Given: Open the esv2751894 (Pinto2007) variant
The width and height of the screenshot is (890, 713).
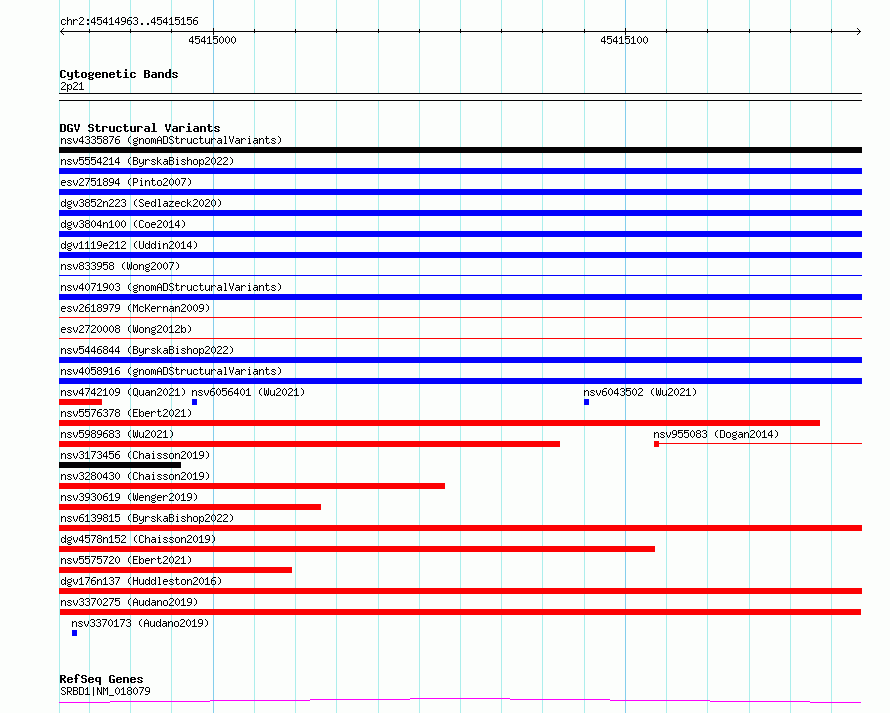Looking at the screenshot, I should pyautogui.click(x=126, y=182).
